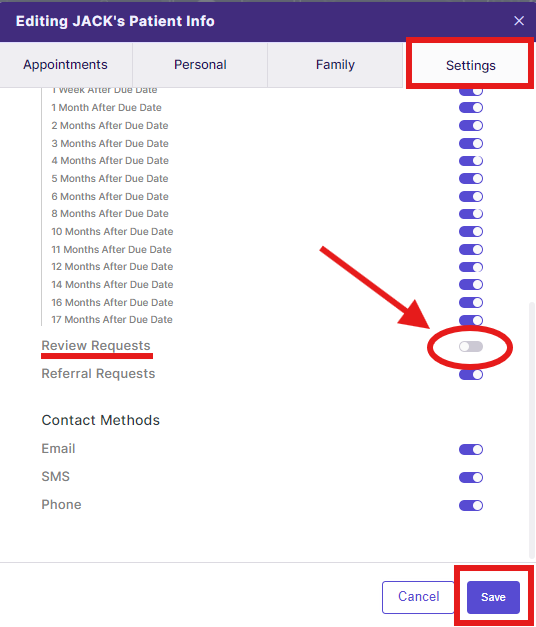Close the Editing JACK's Patient Info dialog

pos(519,21)
